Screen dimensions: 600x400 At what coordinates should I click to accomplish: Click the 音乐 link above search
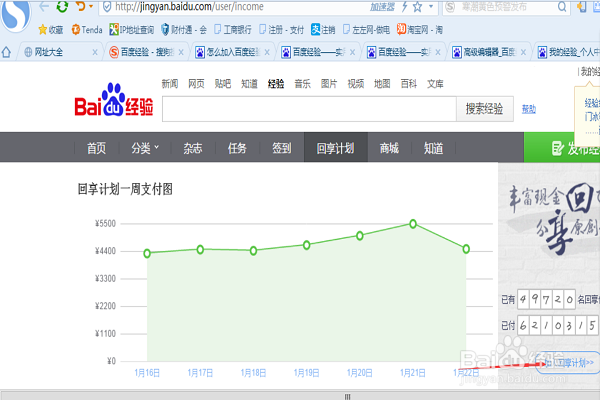tap(302, 83)
